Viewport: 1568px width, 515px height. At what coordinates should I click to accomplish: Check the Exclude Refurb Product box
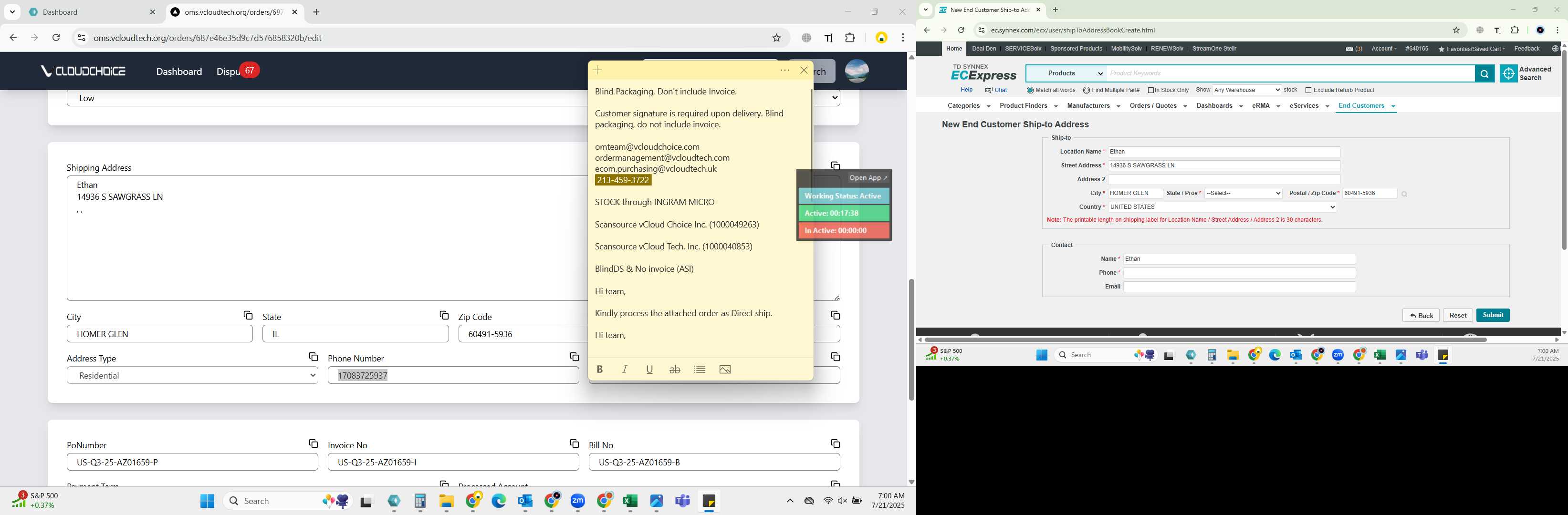click(x=1308, y=90)
